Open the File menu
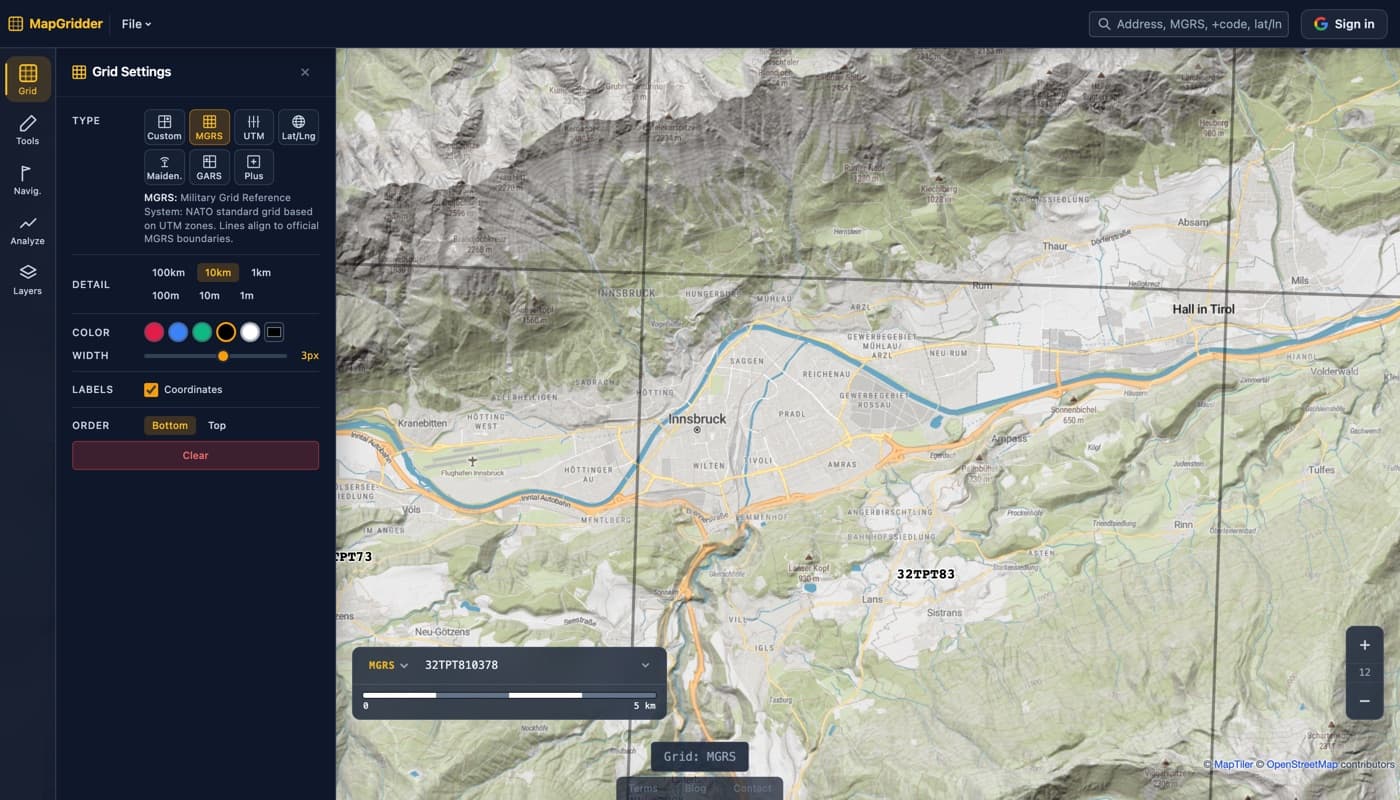 [136, 24]
